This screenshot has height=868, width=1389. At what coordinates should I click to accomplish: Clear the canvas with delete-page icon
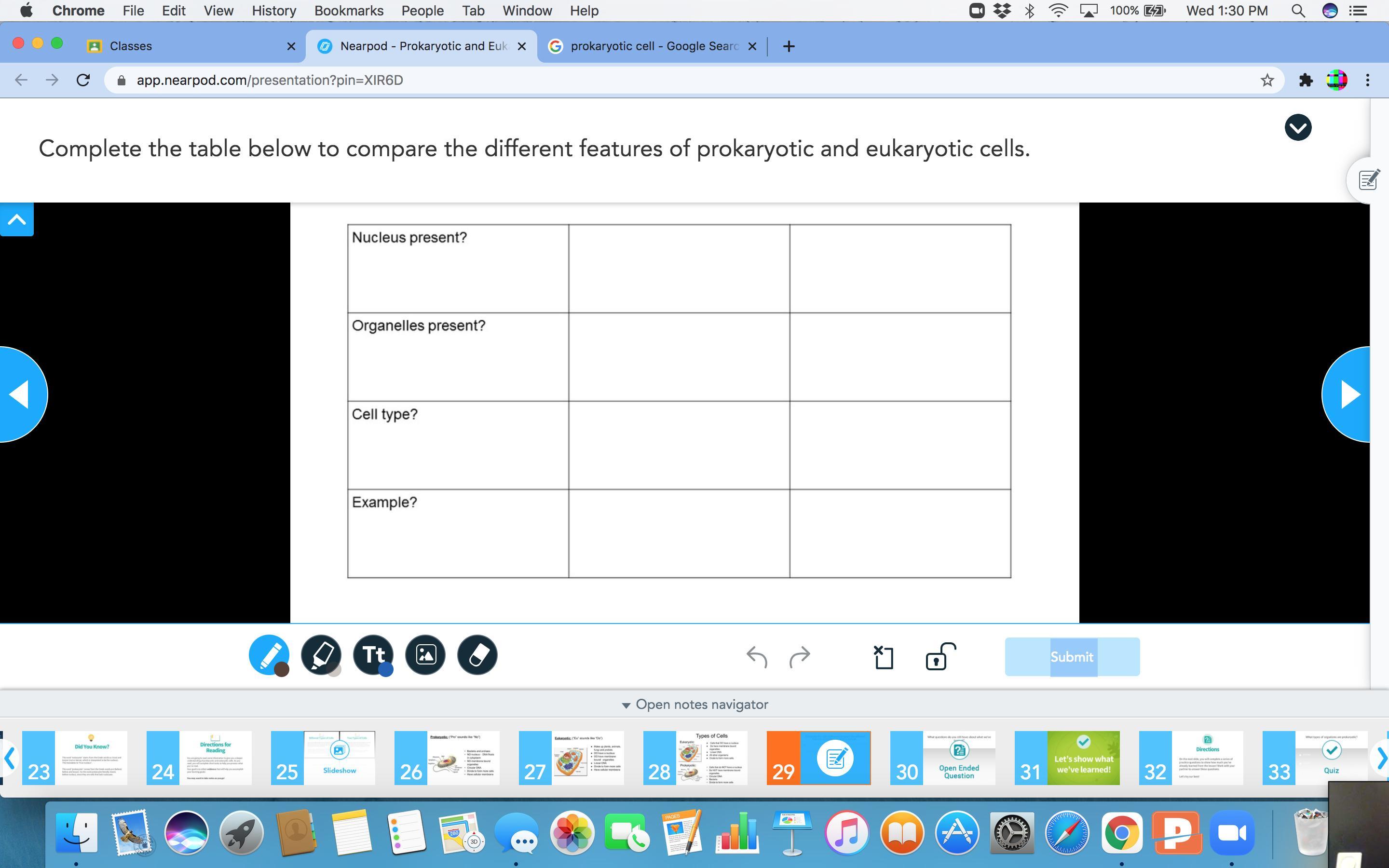[x=884, y=657]
